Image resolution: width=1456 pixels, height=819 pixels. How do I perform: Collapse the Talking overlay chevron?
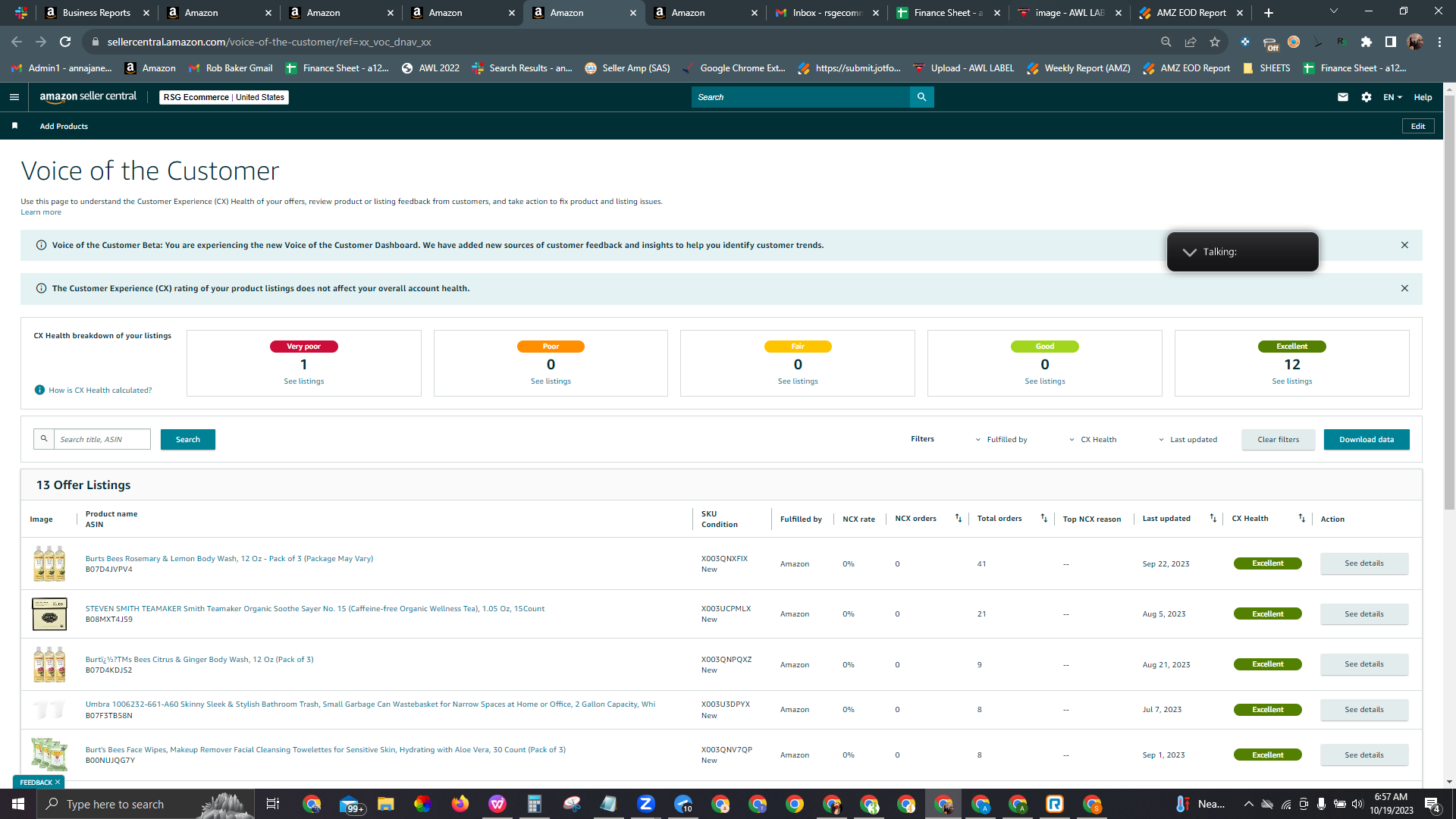point(1189,252)
